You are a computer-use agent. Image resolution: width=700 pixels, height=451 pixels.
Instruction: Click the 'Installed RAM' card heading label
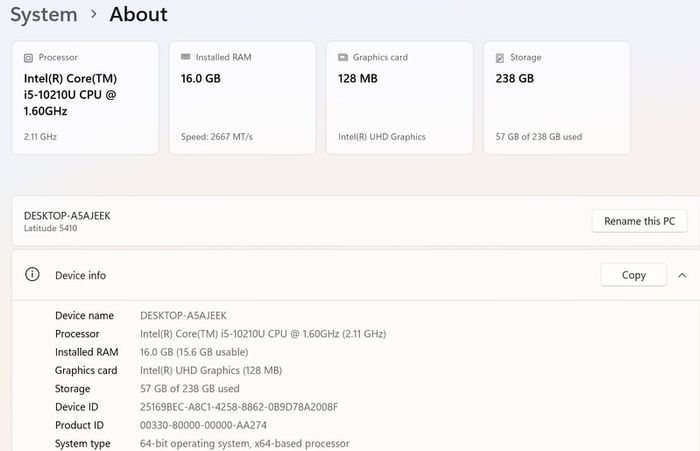(x=223, y=57)
